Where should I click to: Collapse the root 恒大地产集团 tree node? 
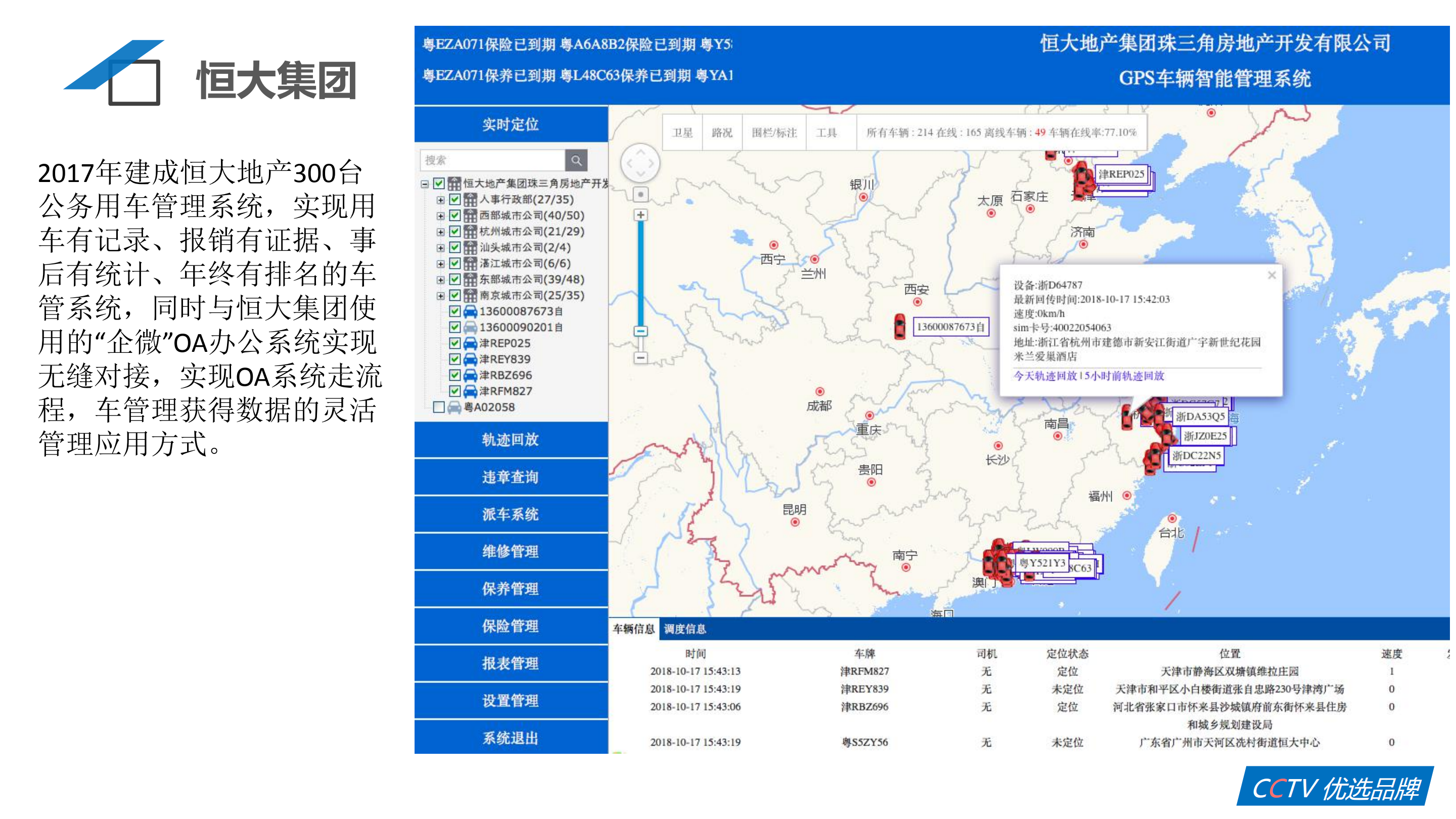pos(425,184)
